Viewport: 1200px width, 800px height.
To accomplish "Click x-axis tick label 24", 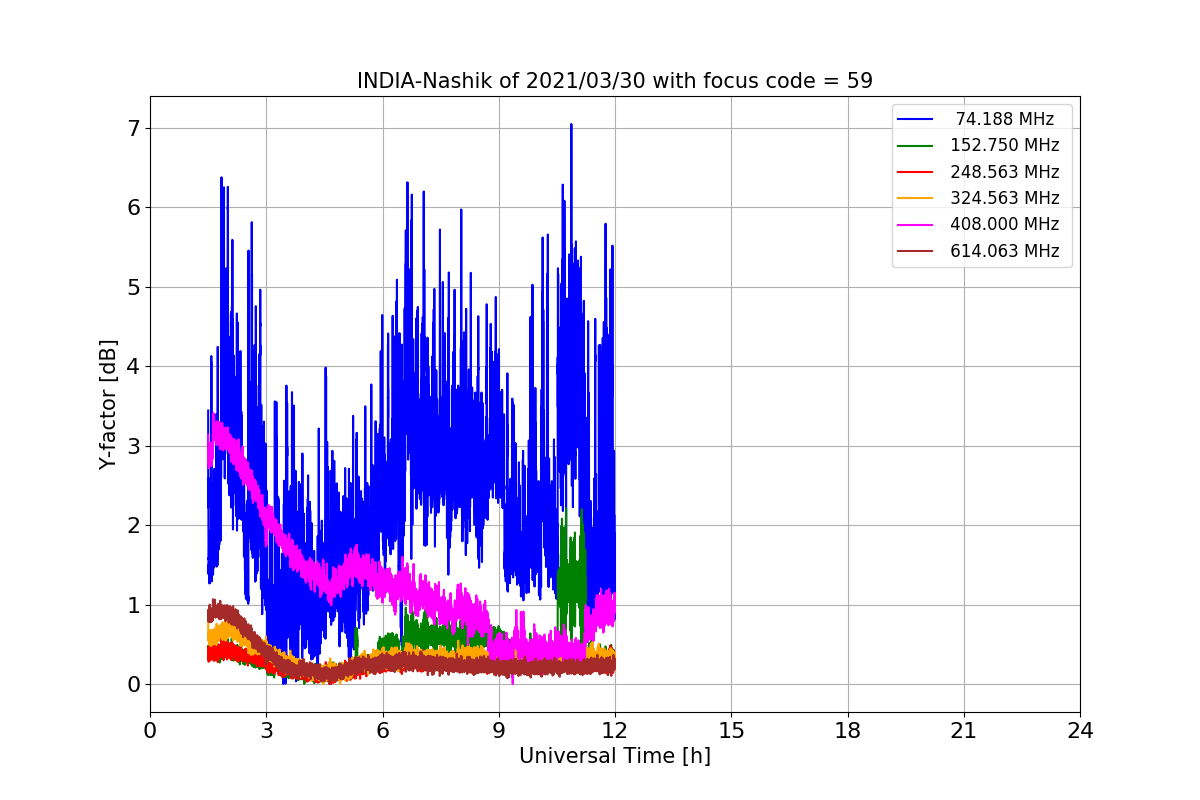I will pos(1080,731).
